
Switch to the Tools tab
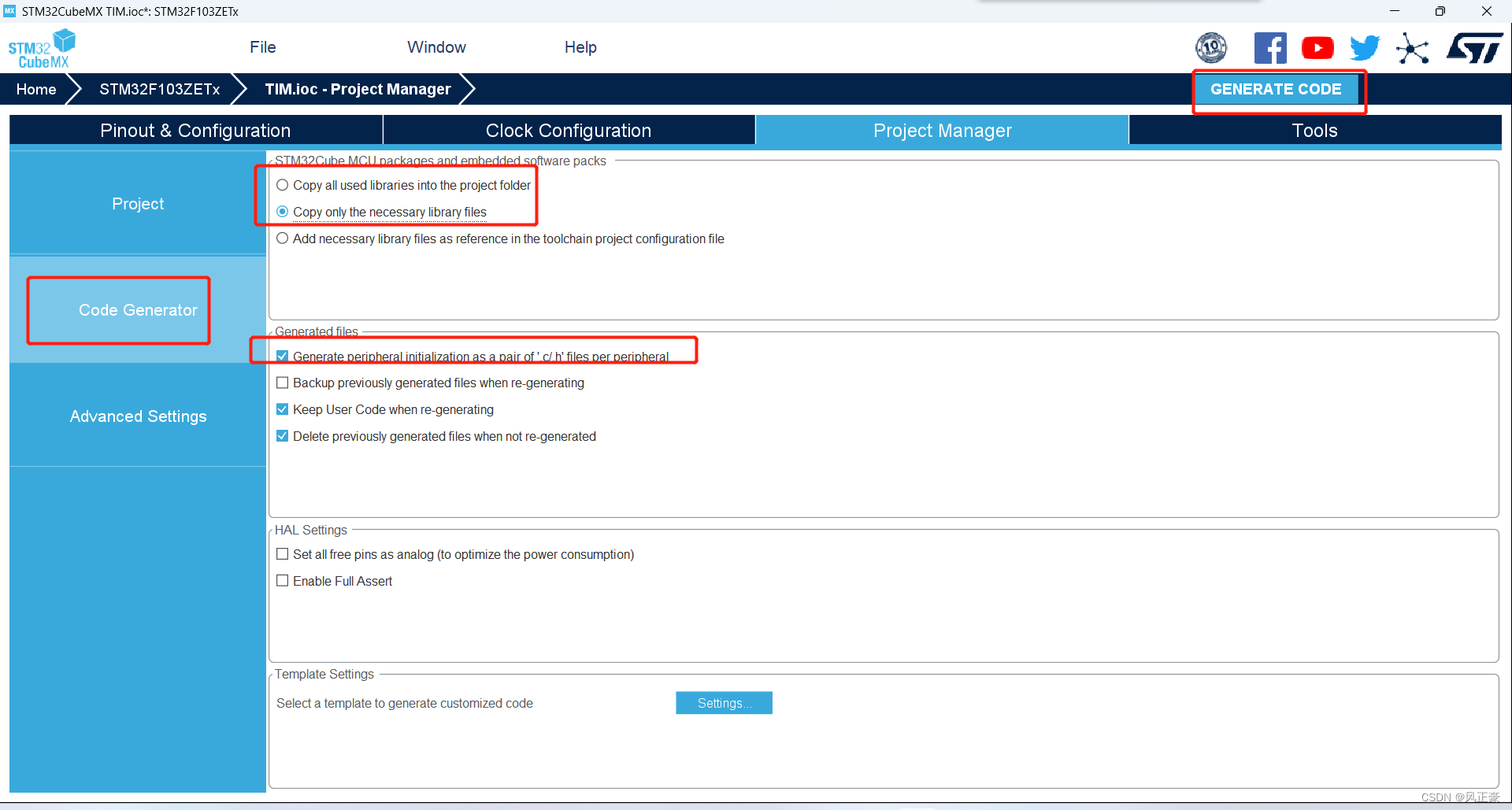[1314, 131]
